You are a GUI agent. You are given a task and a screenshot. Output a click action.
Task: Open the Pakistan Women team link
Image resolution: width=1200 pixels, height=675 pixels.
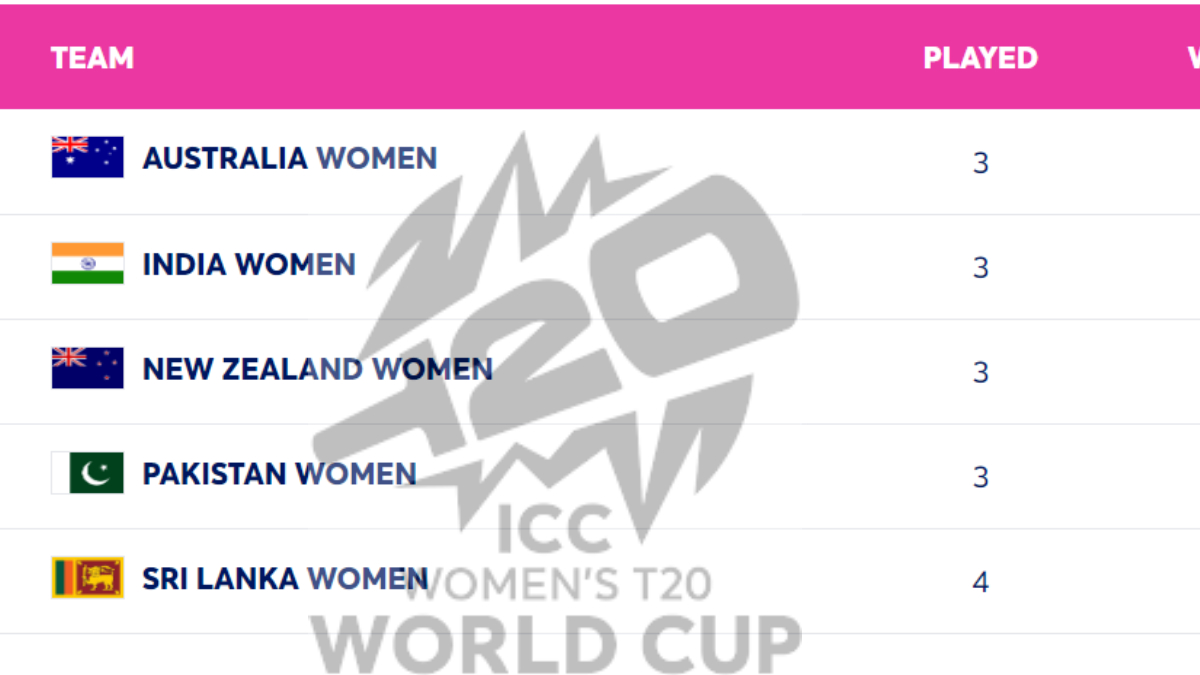(279, 474)
